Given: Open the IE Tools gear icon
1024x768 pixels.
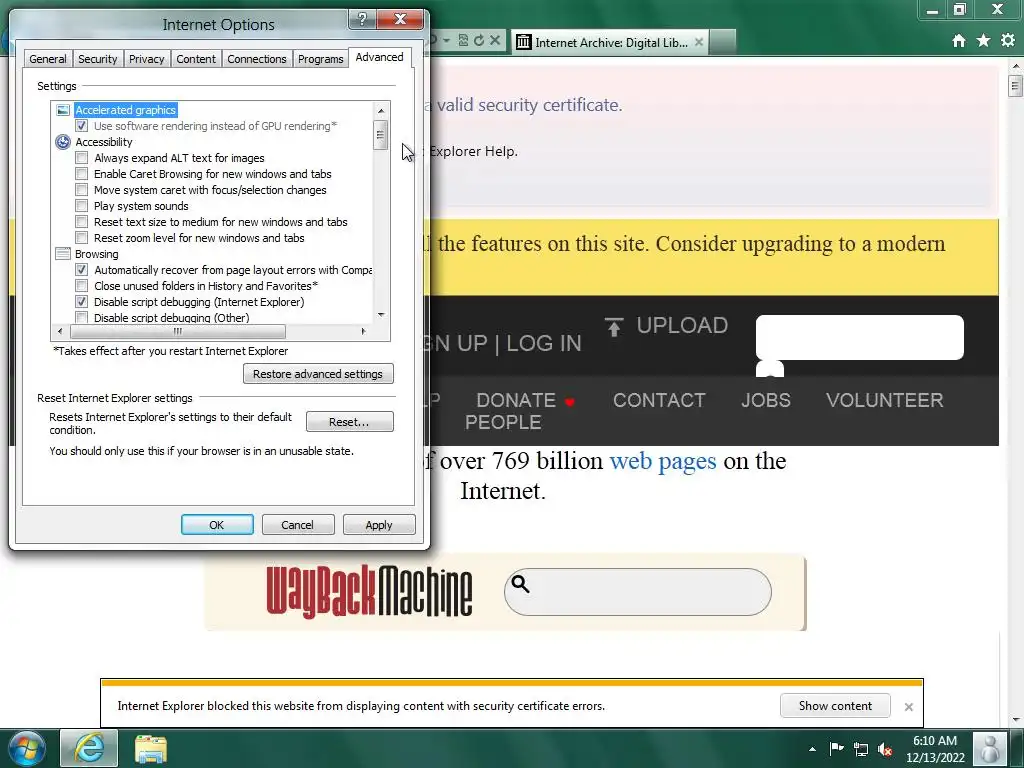Looking at the screenshot, I should tap(1008, 40).
